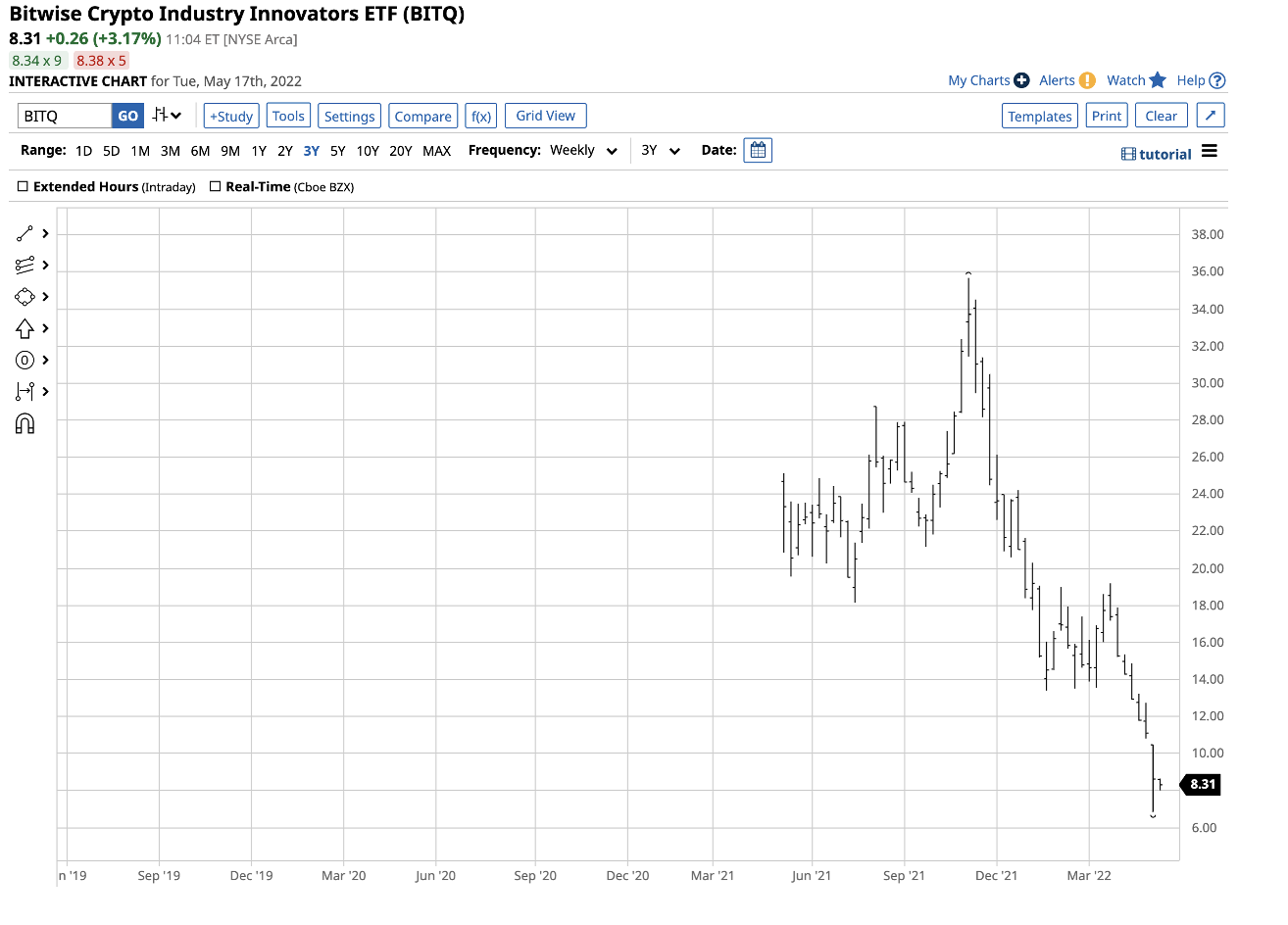
Task: Select the shapes drawing tool
Action: coord(25,297)
